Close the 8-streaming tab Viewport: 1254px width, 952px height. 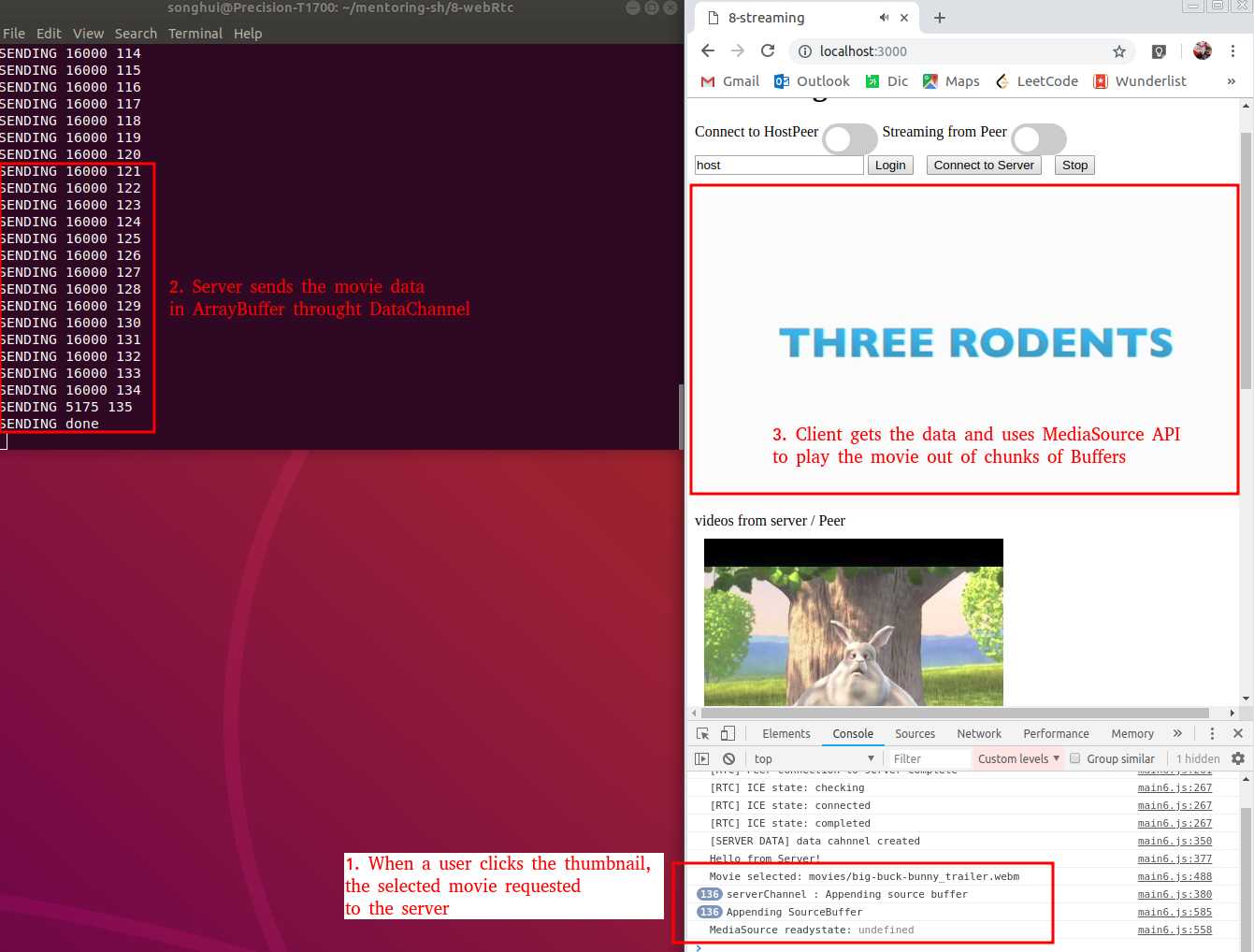(904, 18)
